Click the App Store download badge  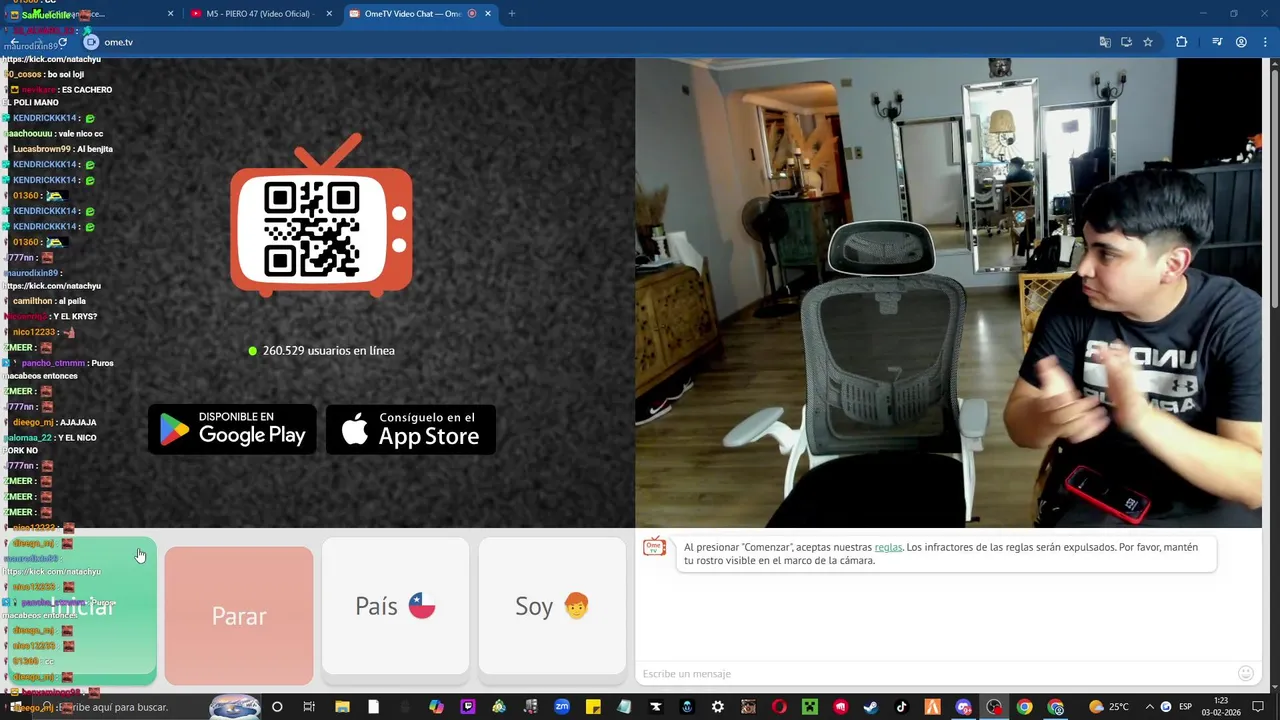[x=411, y=429]
